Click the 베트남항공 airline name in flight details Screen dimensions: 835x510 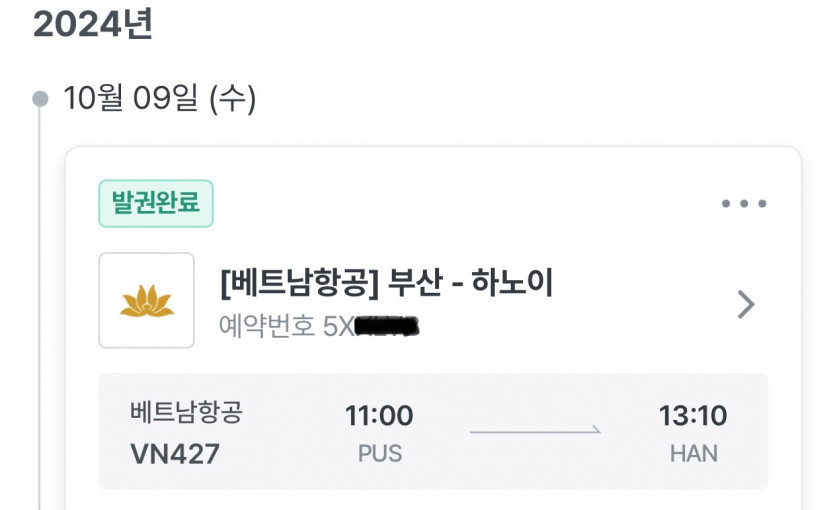point(187,413)
